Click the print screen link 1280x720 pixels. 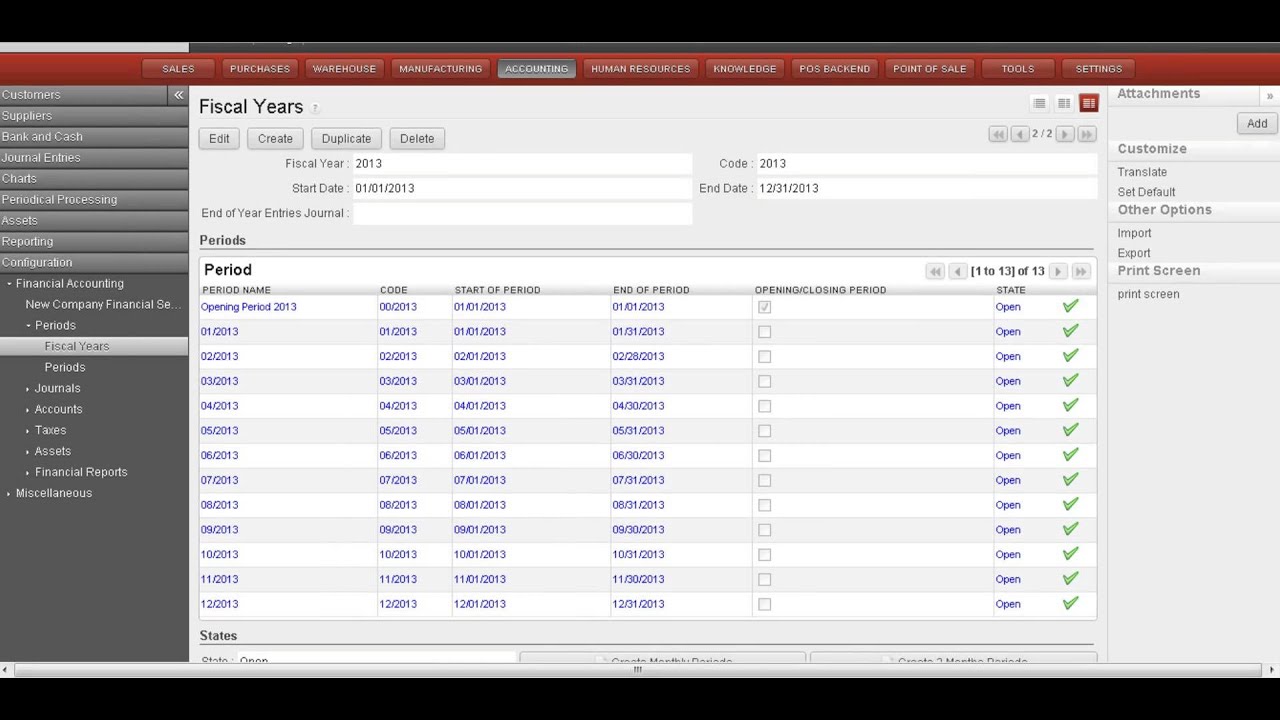(1148, 294)
